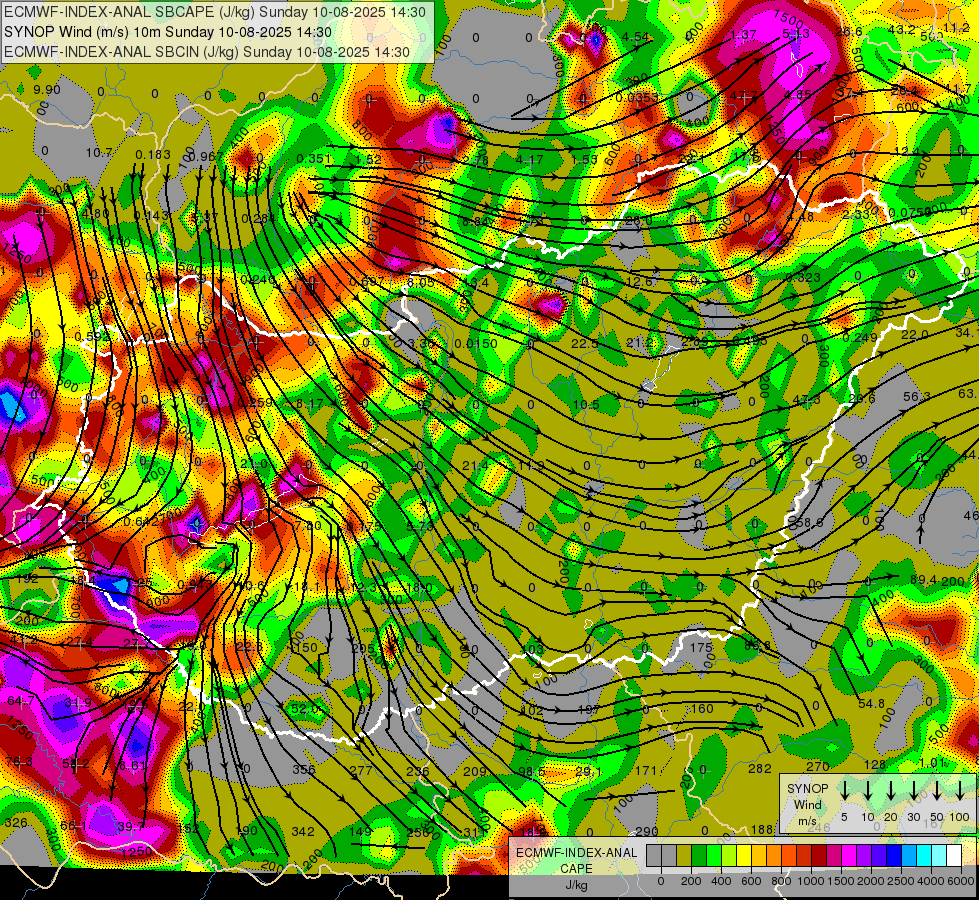Screen dimensions: 979x900
Task: Pick the magenta swatch in the CAPE scale
Action: (850, 855)
